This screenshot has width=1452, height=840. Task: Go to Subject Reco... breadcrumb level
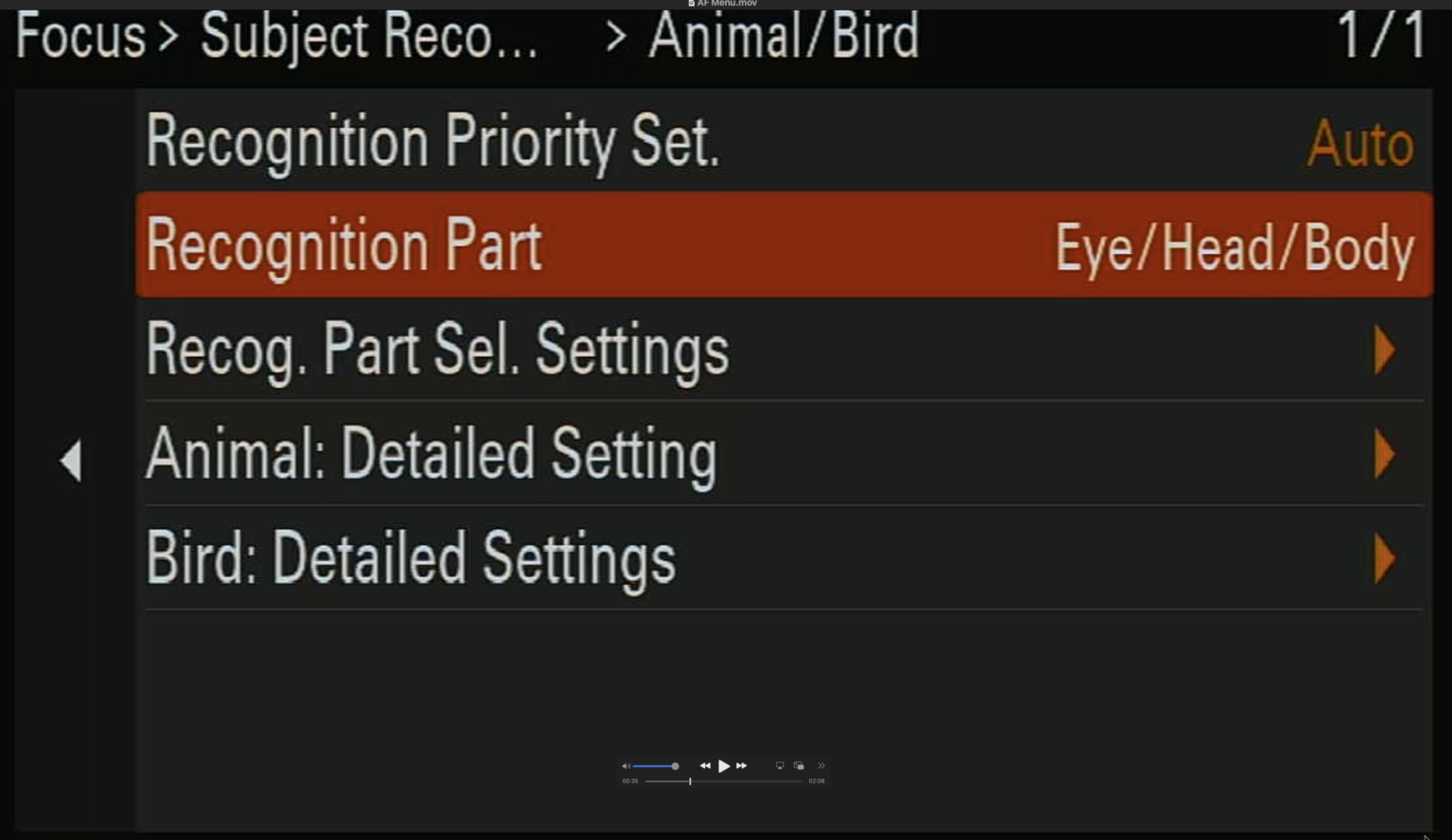tap(369, 38)
